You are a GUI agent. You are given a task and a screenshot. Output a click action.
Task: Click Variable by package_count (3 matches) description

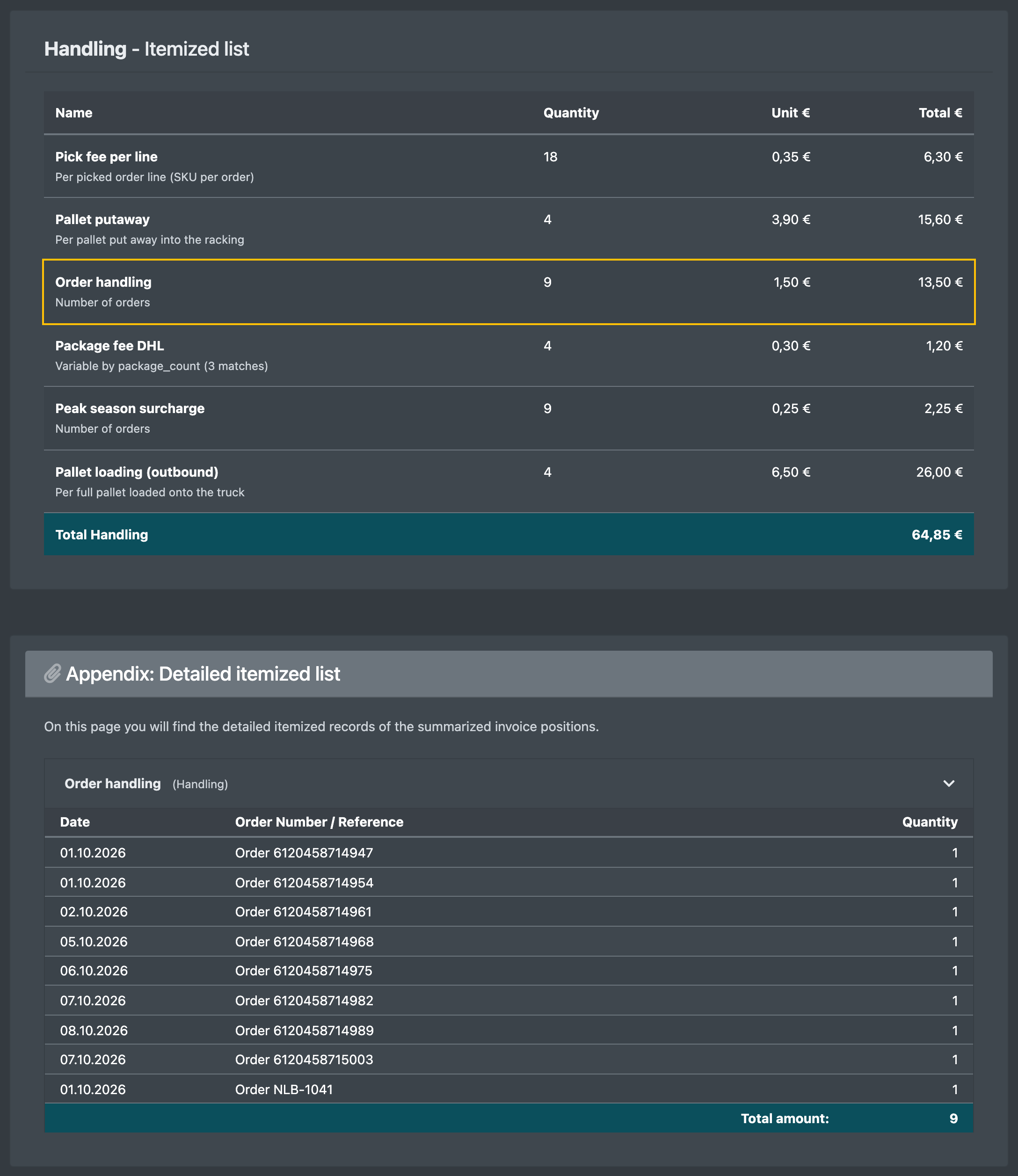pyautogui.click(x=161, y=366)
